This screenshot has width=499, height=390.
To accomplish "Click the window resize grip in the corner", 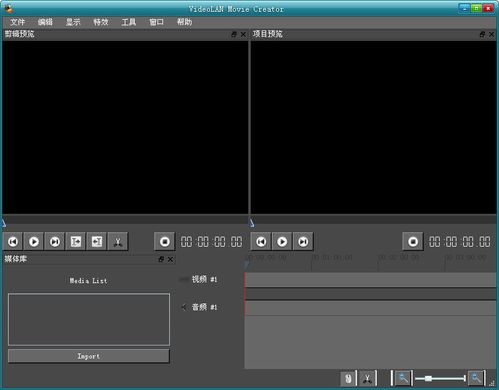I will click(x=492, y=383).
